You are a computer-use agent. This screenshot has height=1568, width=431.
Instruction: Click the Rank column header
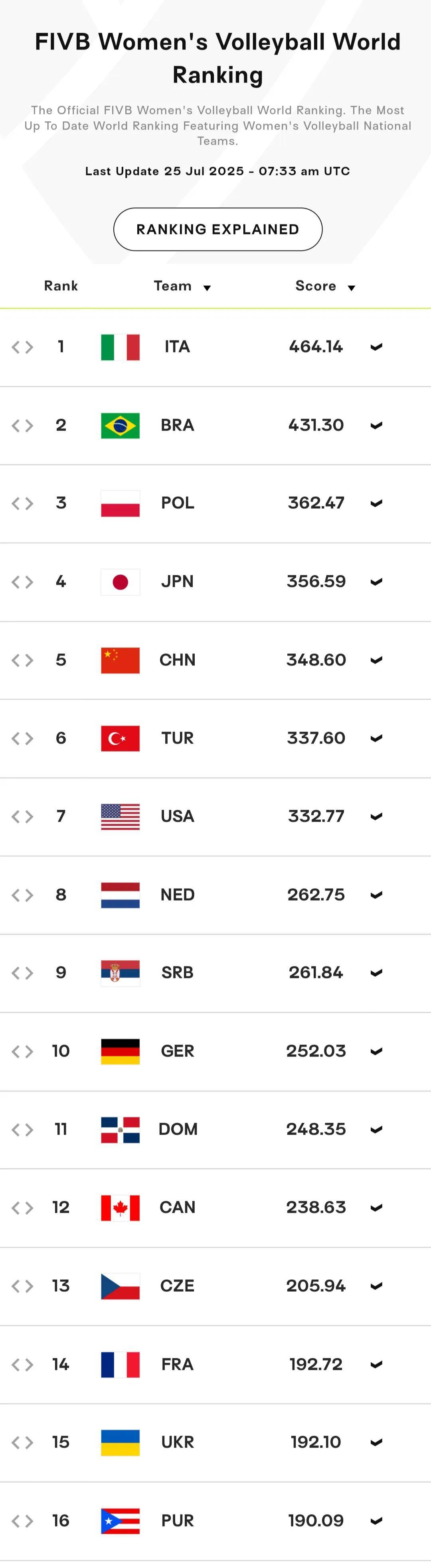(x=61, y=286)
